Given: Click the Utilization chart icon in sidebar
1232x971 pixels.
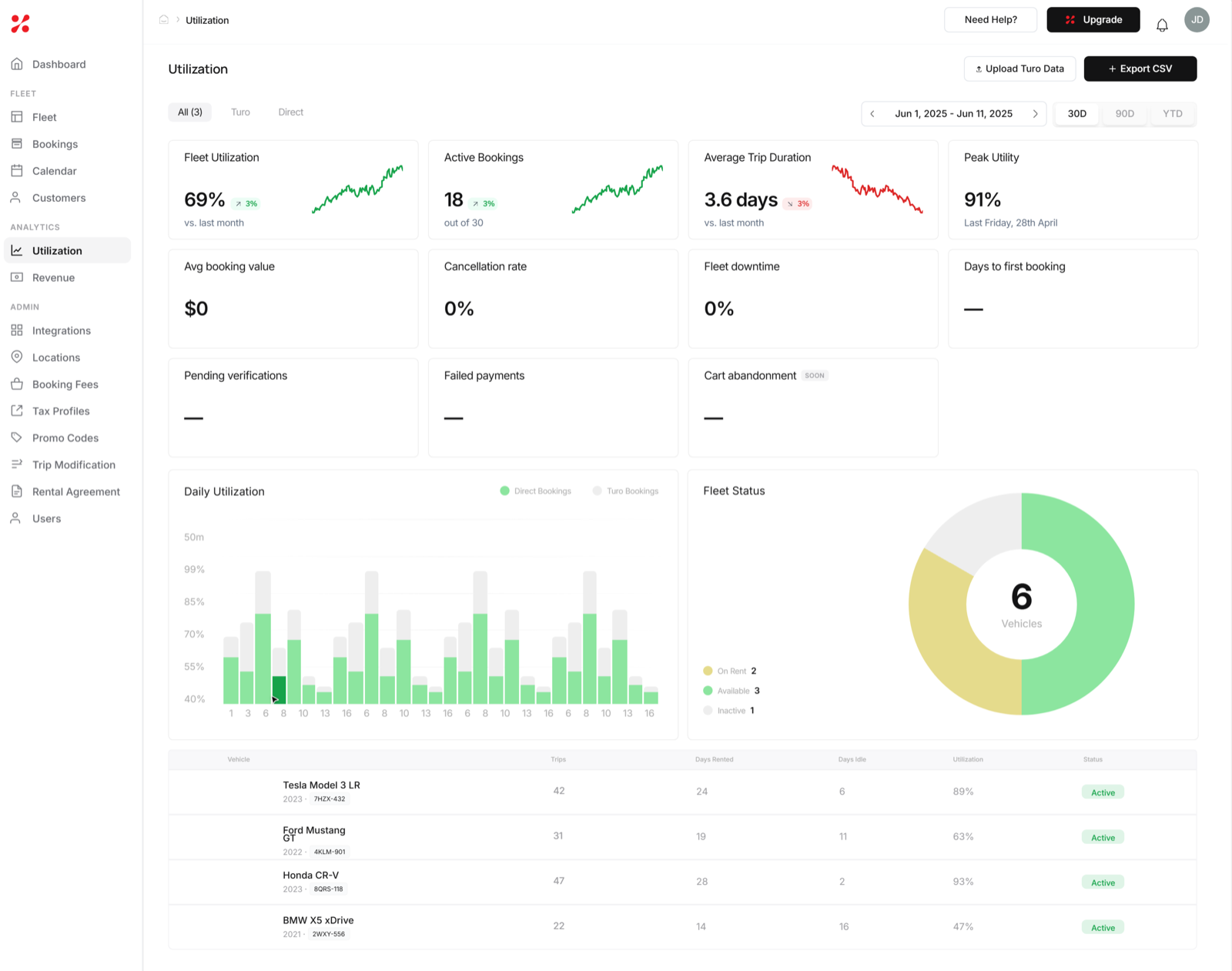Looking at the screenshot, I should coord(17,251).
